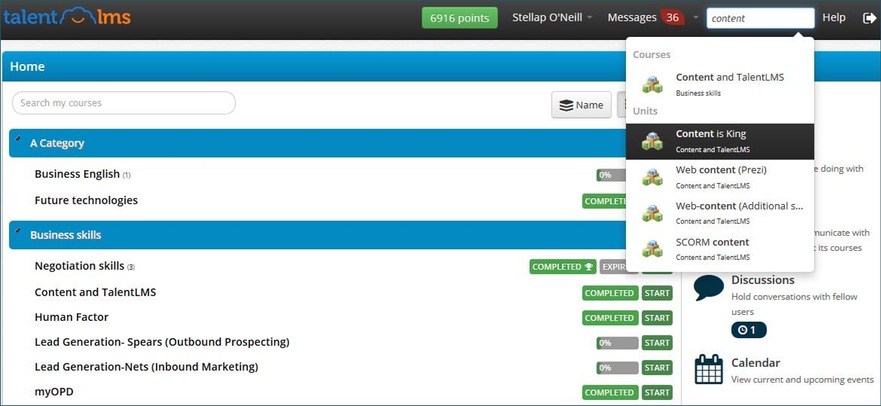The image size is (881, 406).
Task: Click the 36 unread messages badge
Action: pyautogui.click(x=673, y=17)
